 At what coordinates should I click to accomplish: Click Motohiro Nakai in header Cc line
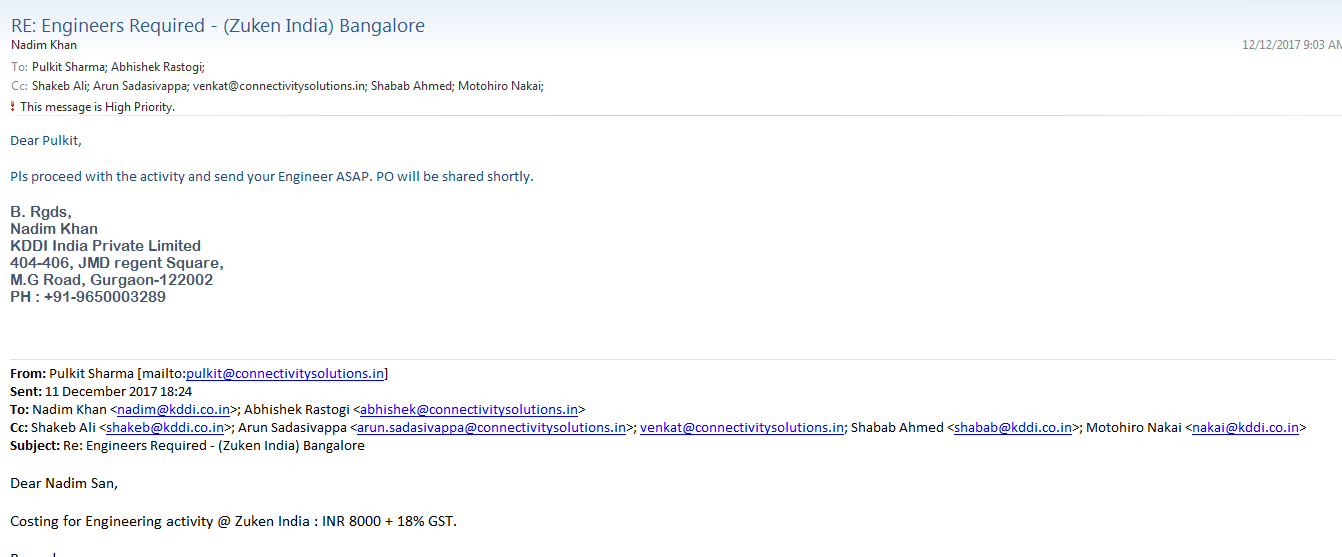coord(499,87)
